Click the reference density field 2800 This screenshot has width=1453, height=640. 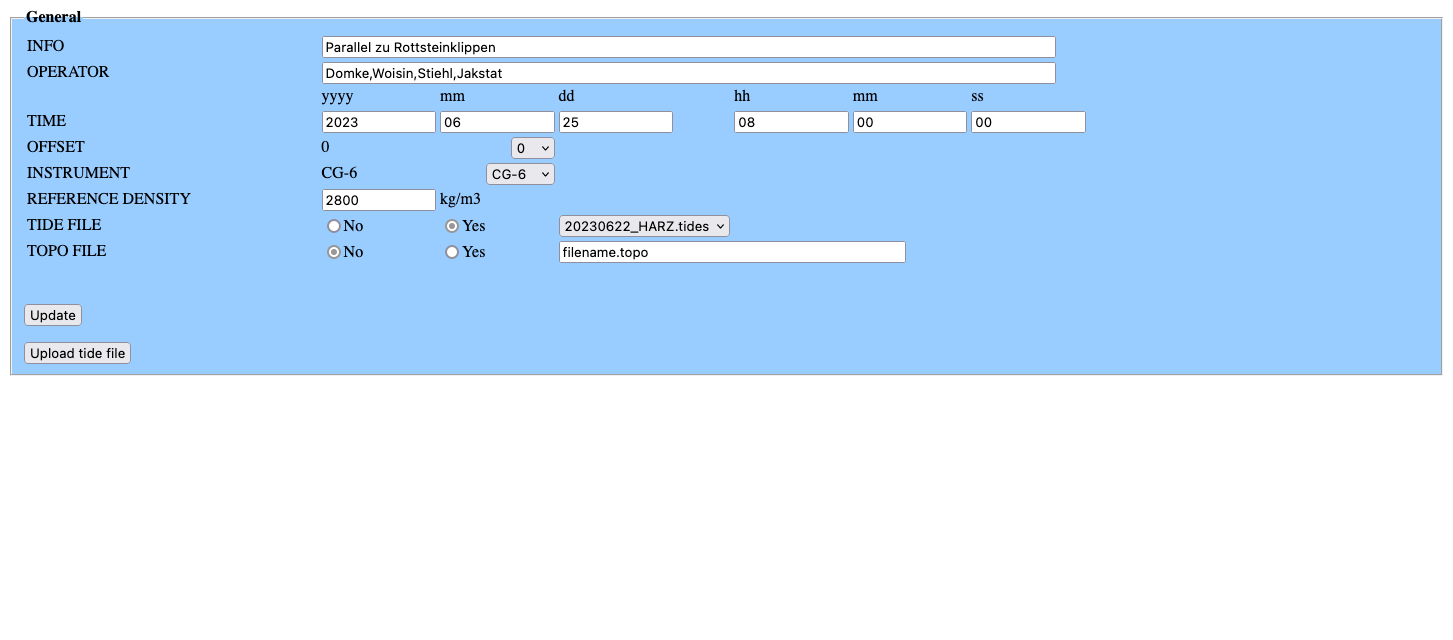coord(378,200)
